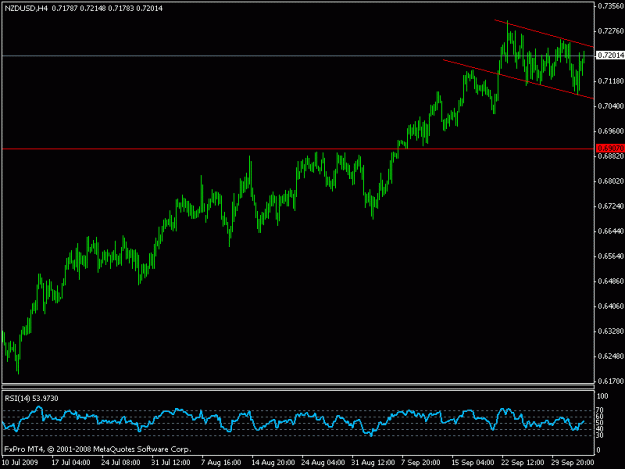Click the current price label 0.72014
The height and width of the screenshot is (469, 625).
610,55
